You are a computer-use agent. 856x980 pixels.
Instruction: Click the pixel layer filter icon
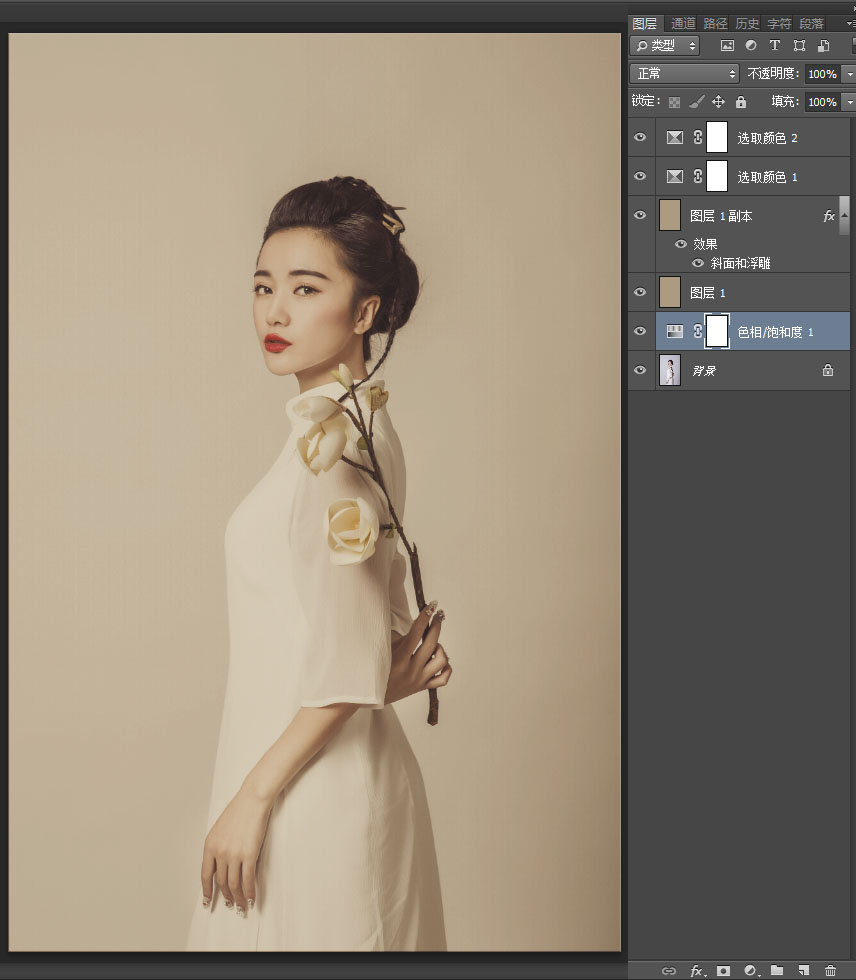pos(727,45)
